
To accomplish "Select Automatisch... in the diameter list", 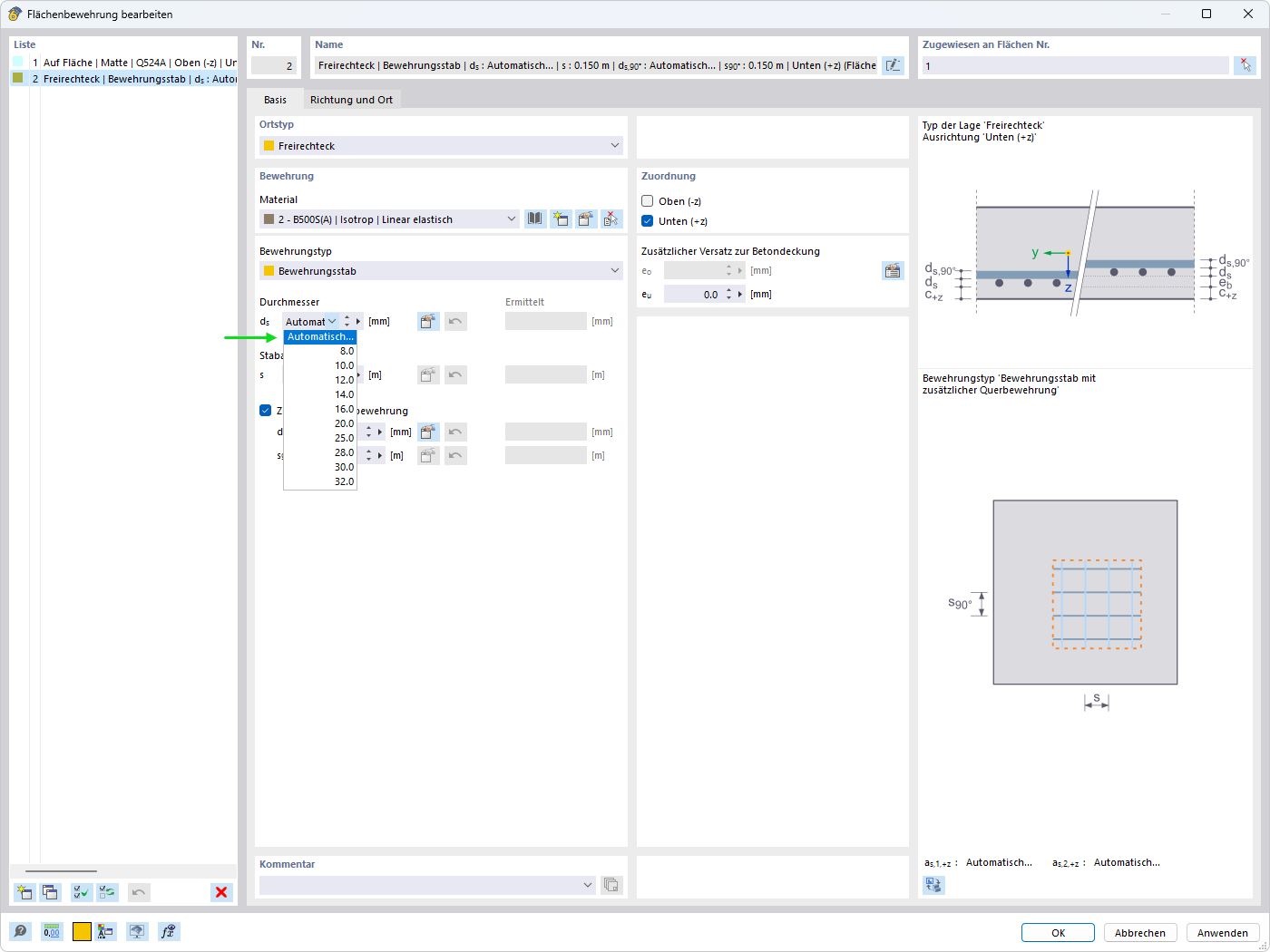I will coord(320,336).
